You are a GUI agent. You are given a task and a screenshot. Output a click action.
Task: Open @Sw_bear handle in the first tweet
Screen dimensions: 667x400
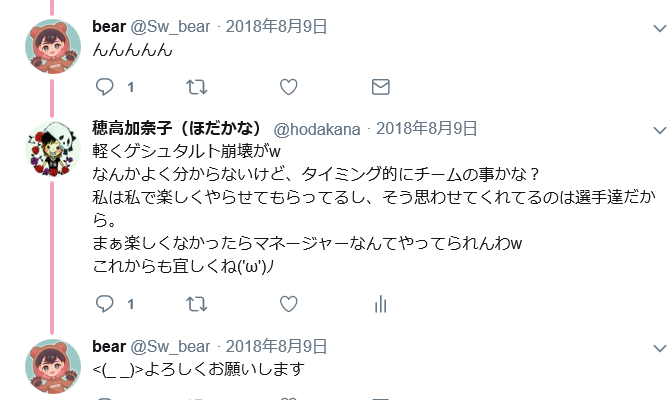pyautogui.click(x=170, y=27)
